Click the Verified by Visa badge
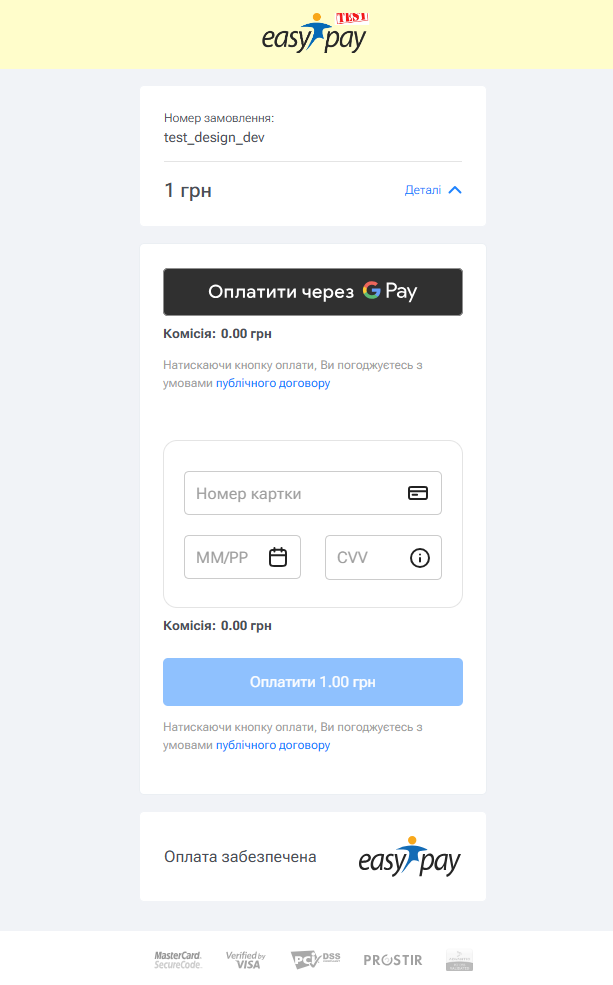The height and width of the screenshot is (985, 613). 246,960
